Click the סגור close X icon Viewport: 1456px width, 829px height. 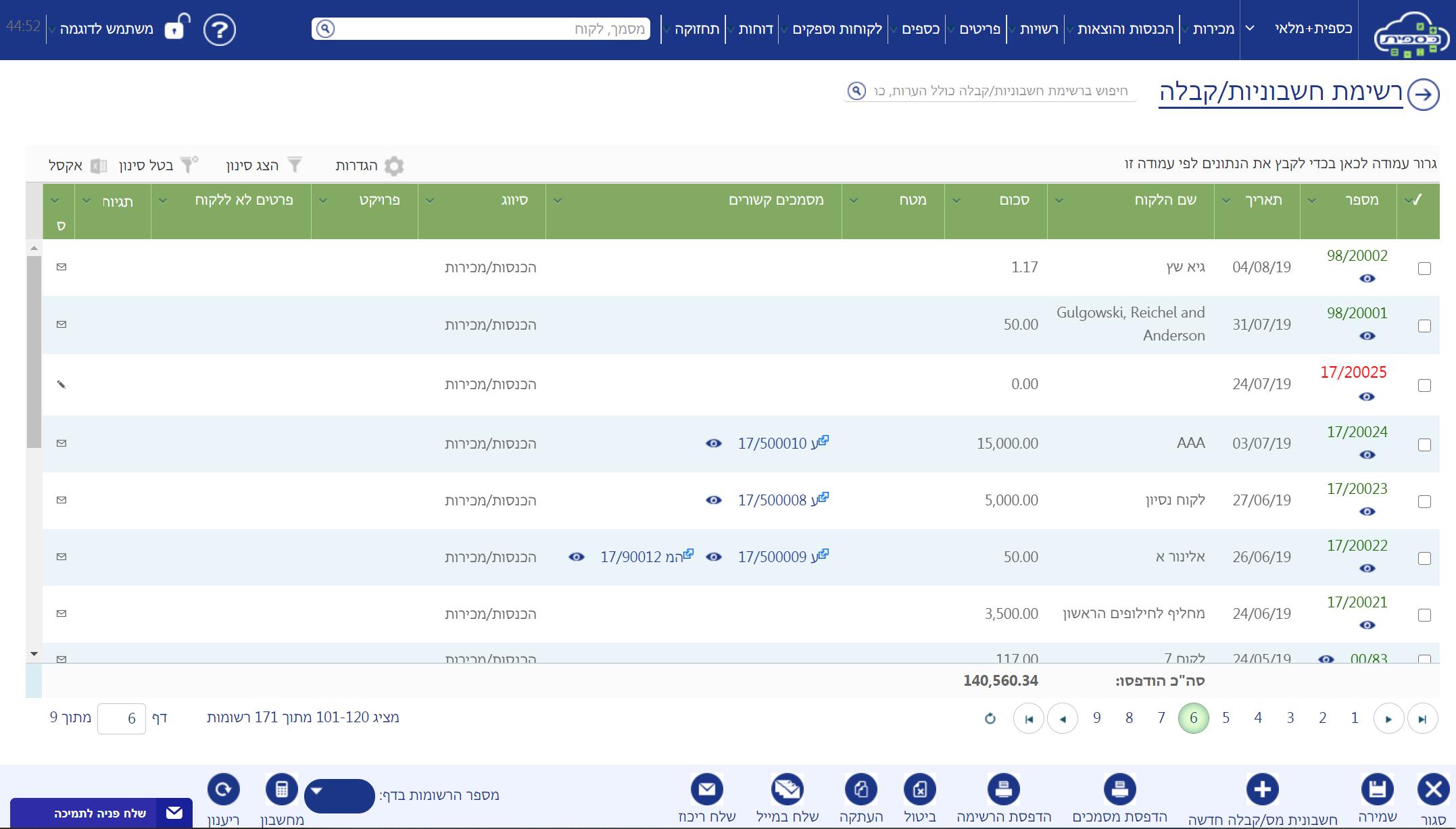pos(1433,789)
